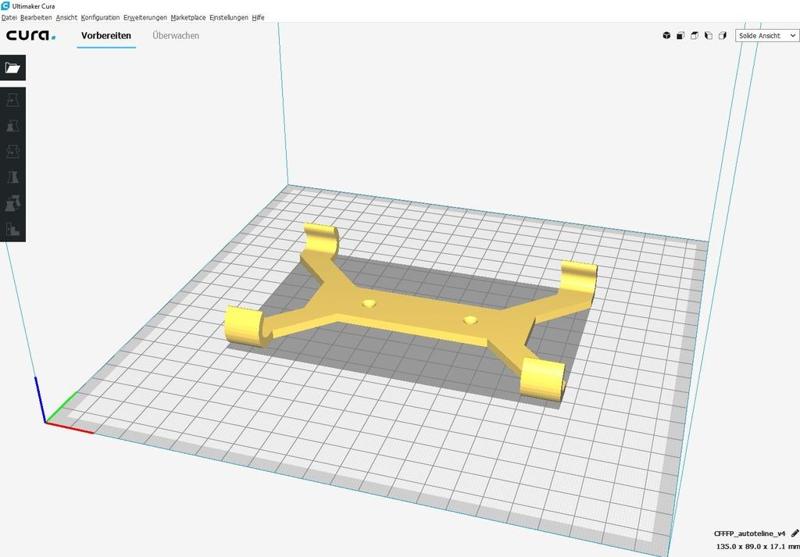
Task: Click the pencil icon to rename the model
Action: click(x=794, y=534)
